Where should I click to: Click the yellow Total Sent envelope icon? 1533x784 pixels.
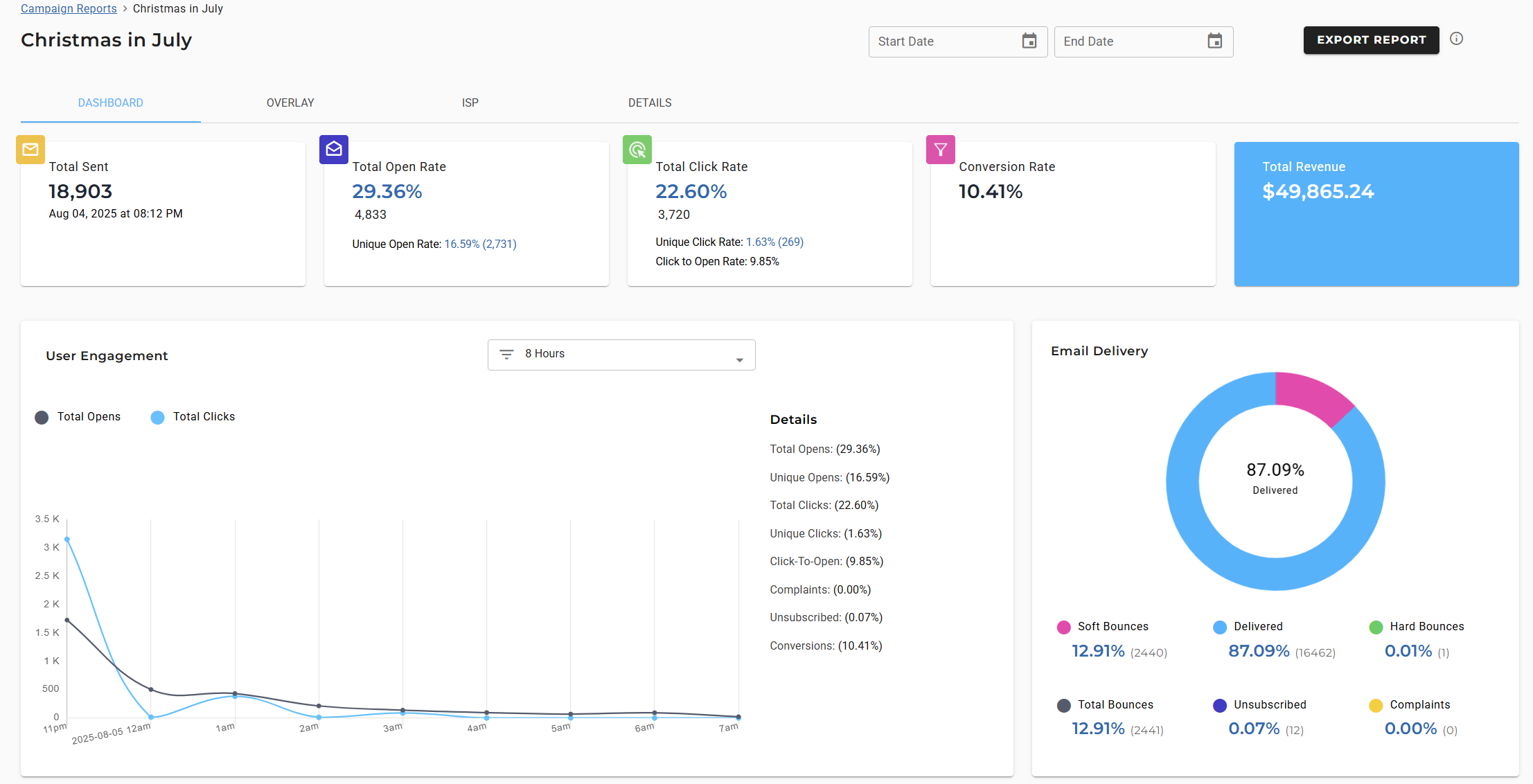tap(30, 150)
